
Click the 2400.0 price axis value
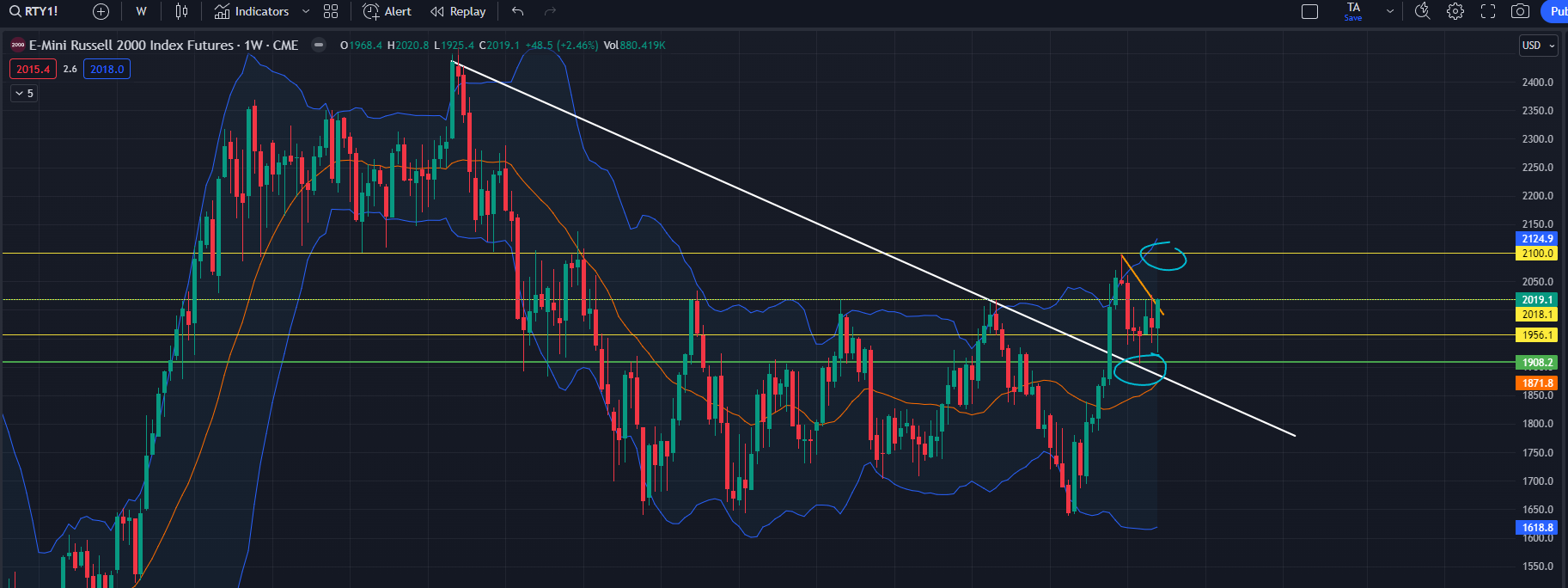click(x=1537, y=83)
